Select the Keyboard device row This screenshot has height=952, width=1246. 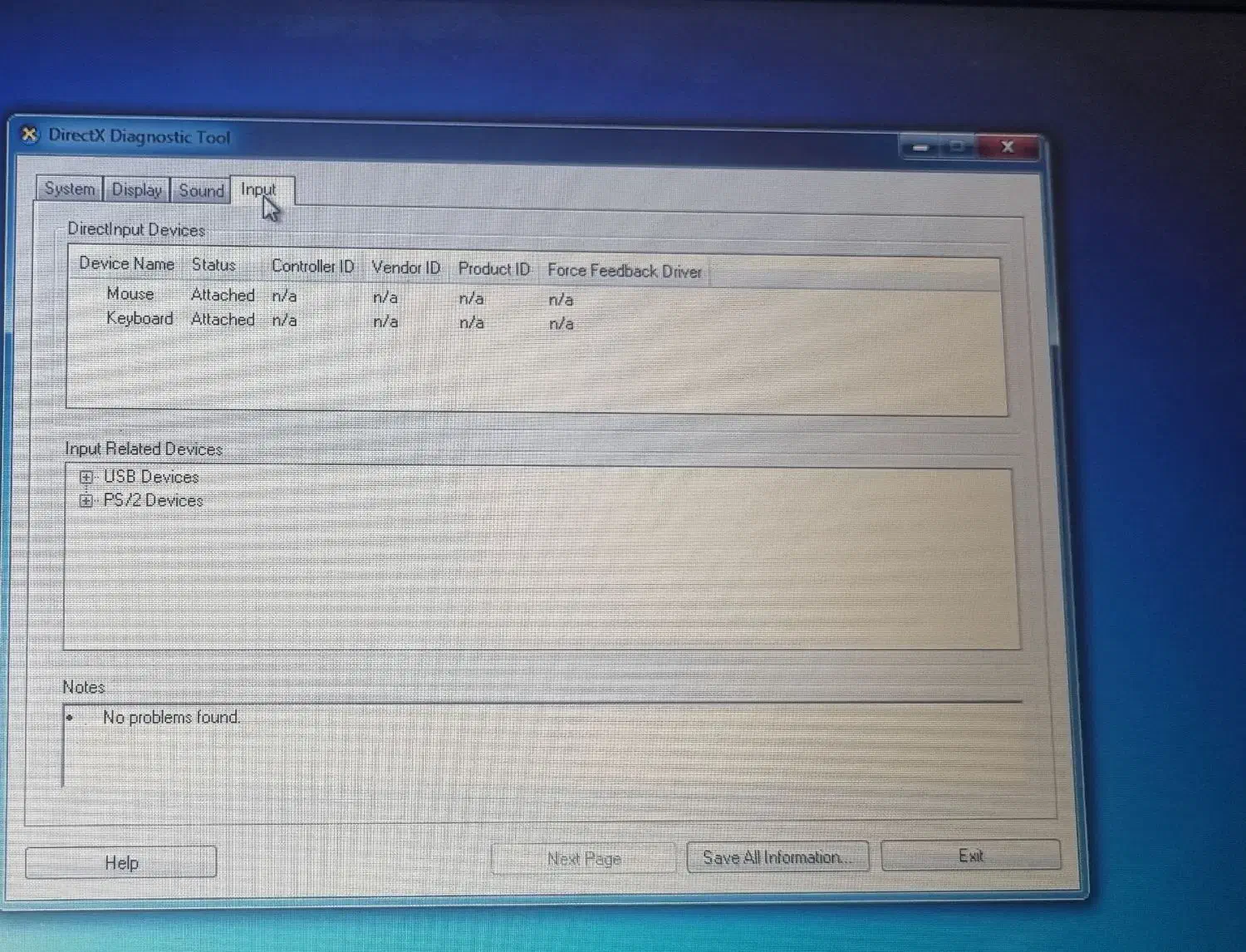(x=140, y=318)
